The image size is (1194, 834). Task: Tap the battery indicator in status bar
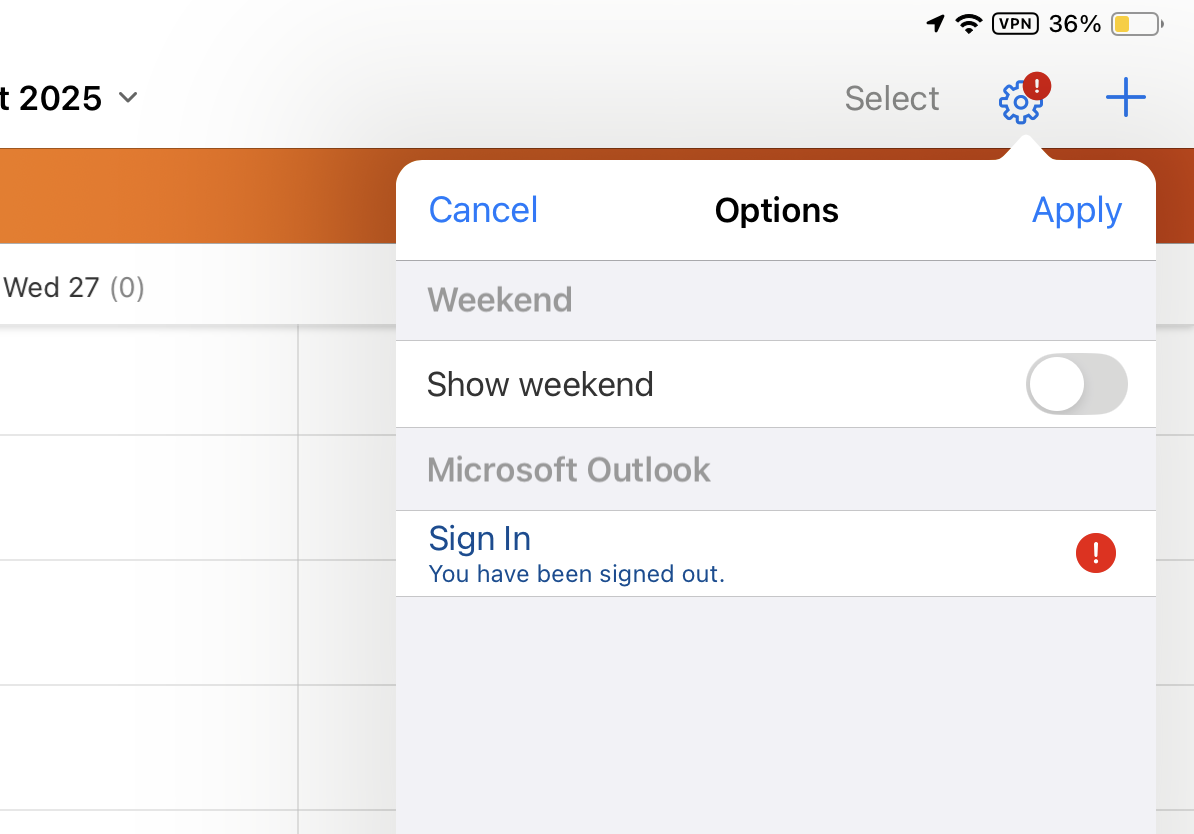click(x=1136, y=24)
